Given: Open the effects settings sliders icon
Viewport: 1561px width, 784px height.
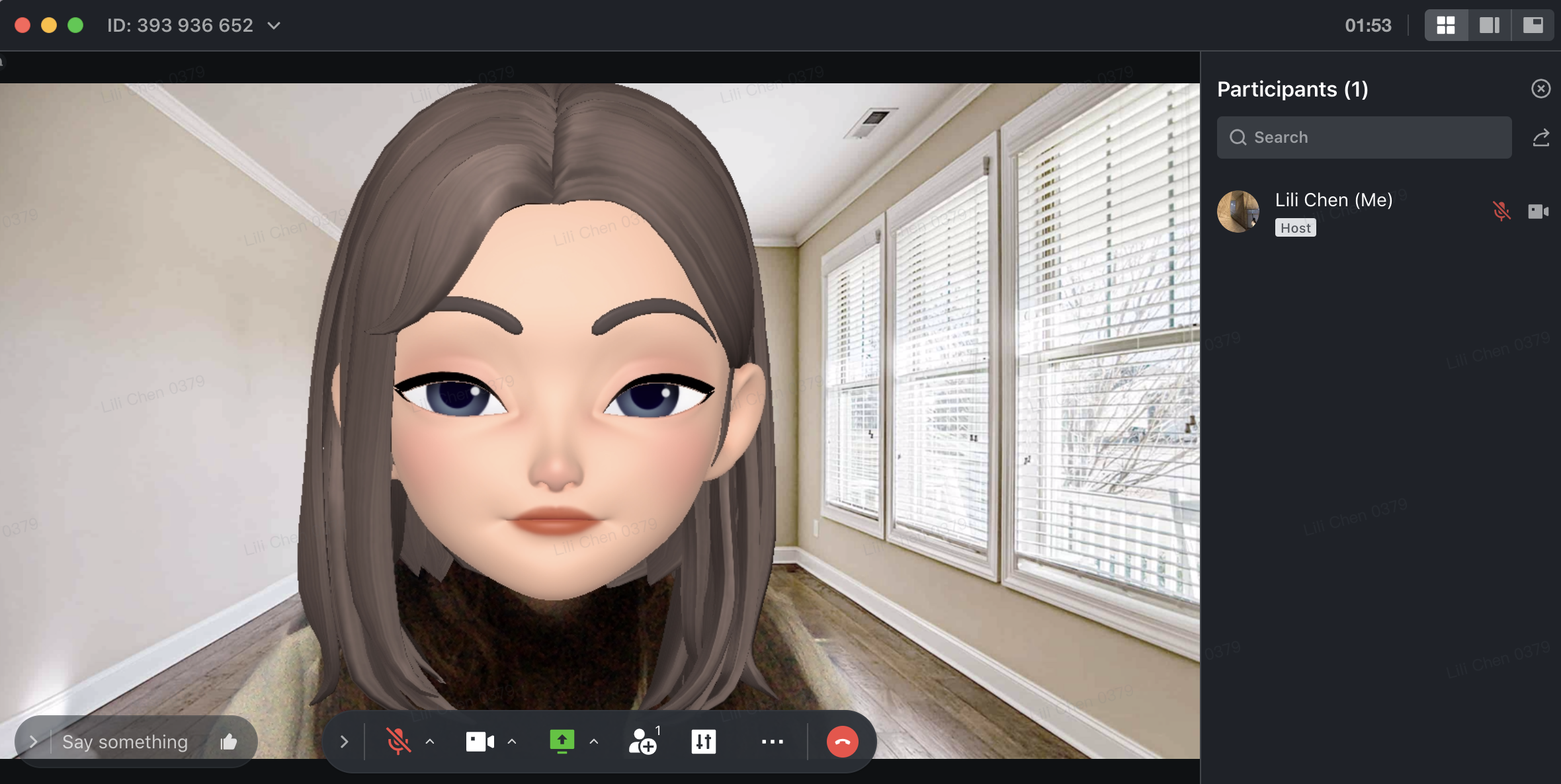Looking at the screenshot, I should [703, 741].
